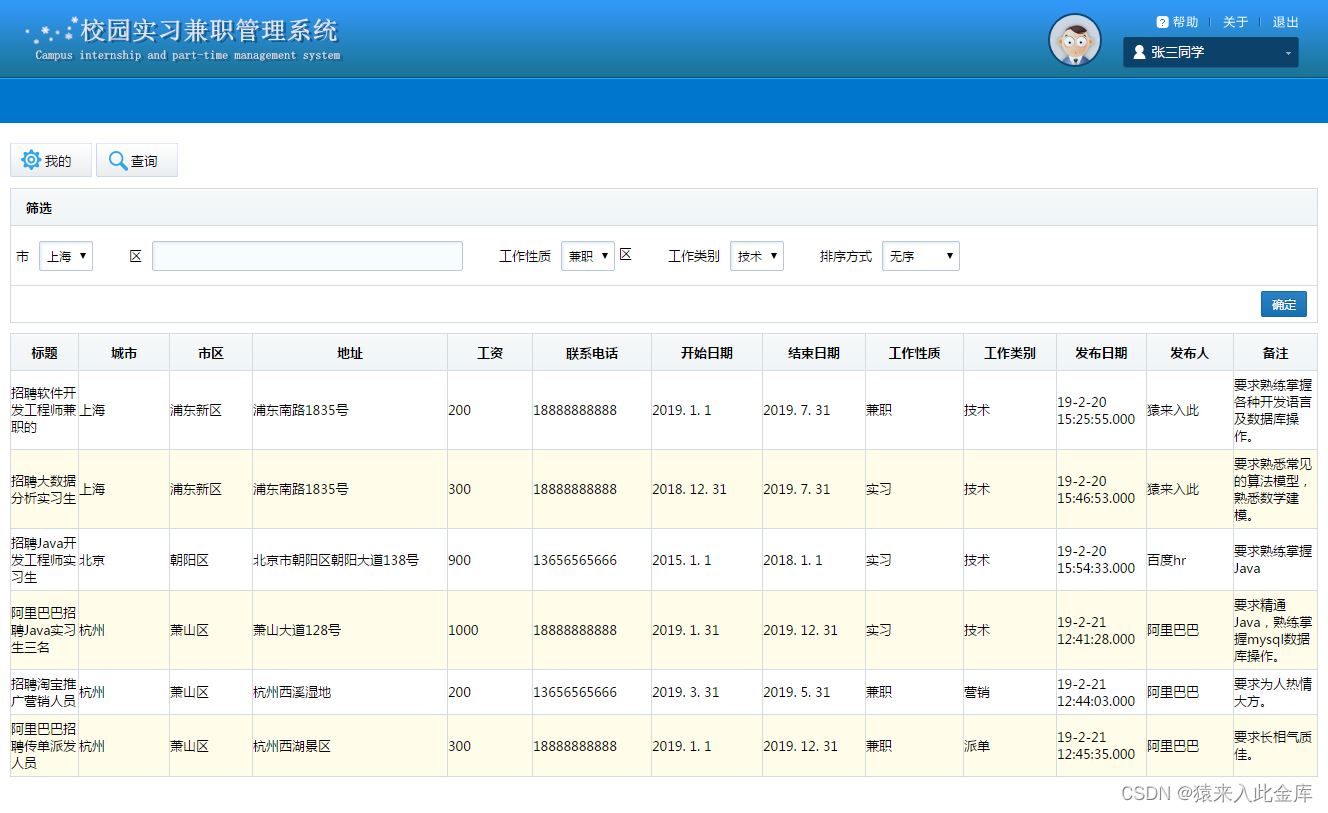The width and height of the screenshot is (1328, 813).
Task: Select the 阿里巴巴招聘传单派发人员 title cell
Action: (x=44, y=746)
